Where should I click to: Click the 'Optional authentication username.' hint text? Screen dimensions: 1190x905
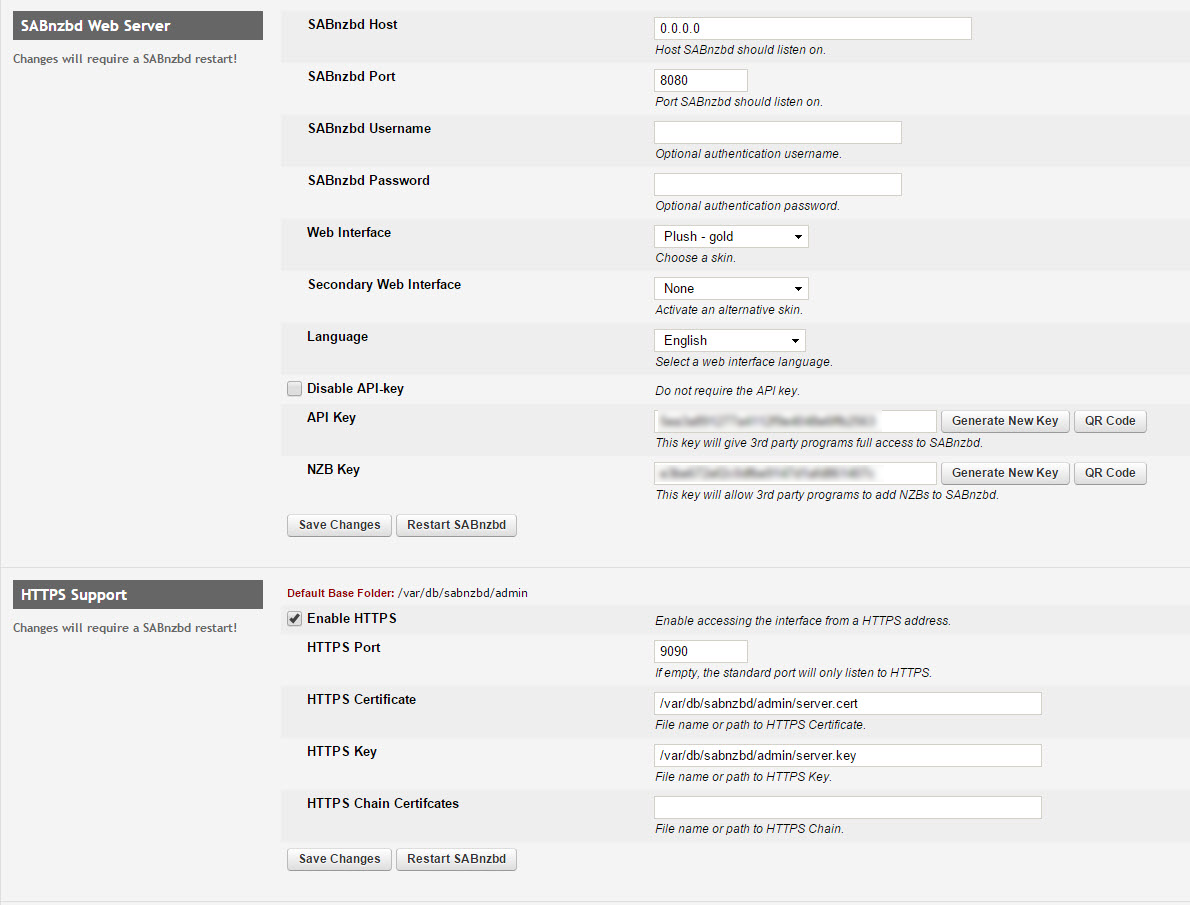click(x=748, y=154)
